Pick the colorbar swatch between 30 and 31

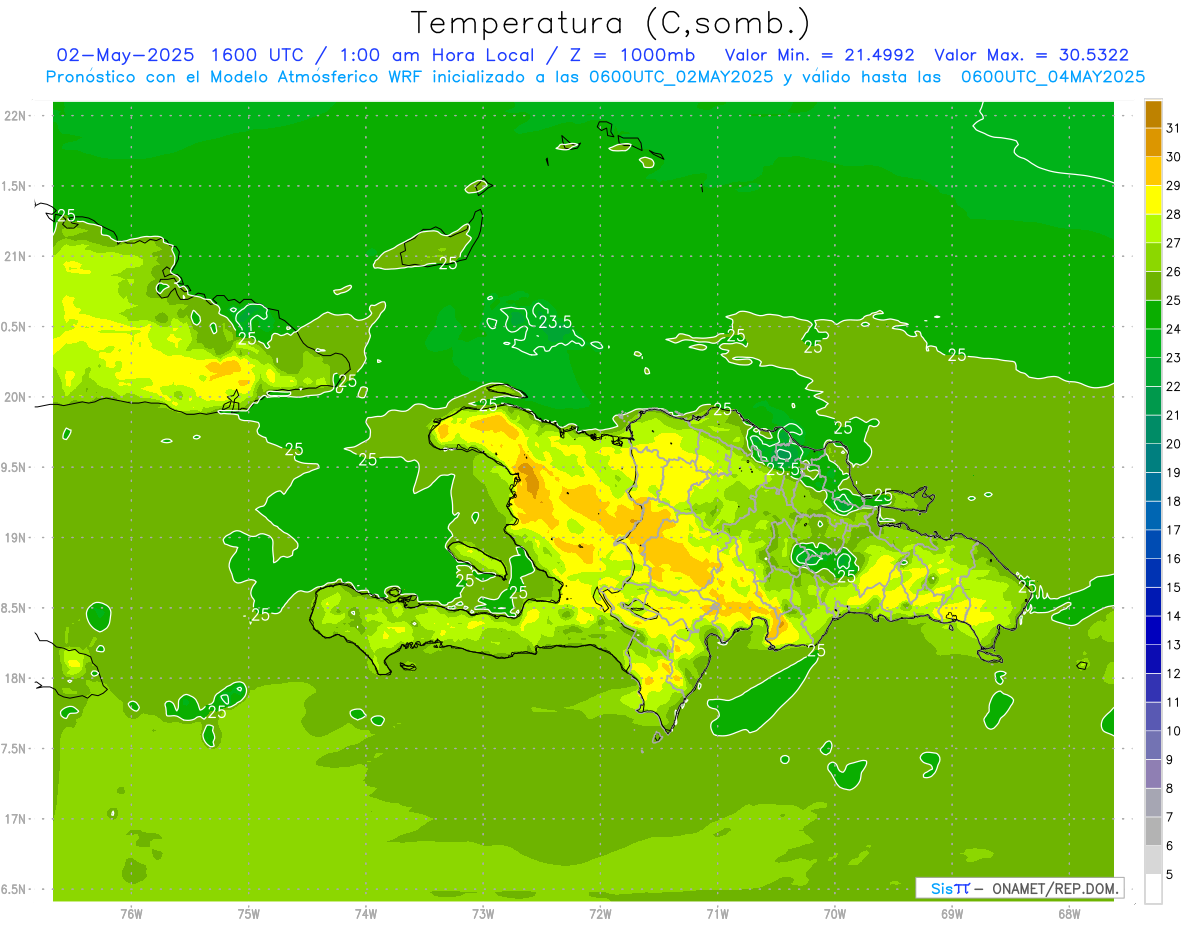(x=1153, y=143)
